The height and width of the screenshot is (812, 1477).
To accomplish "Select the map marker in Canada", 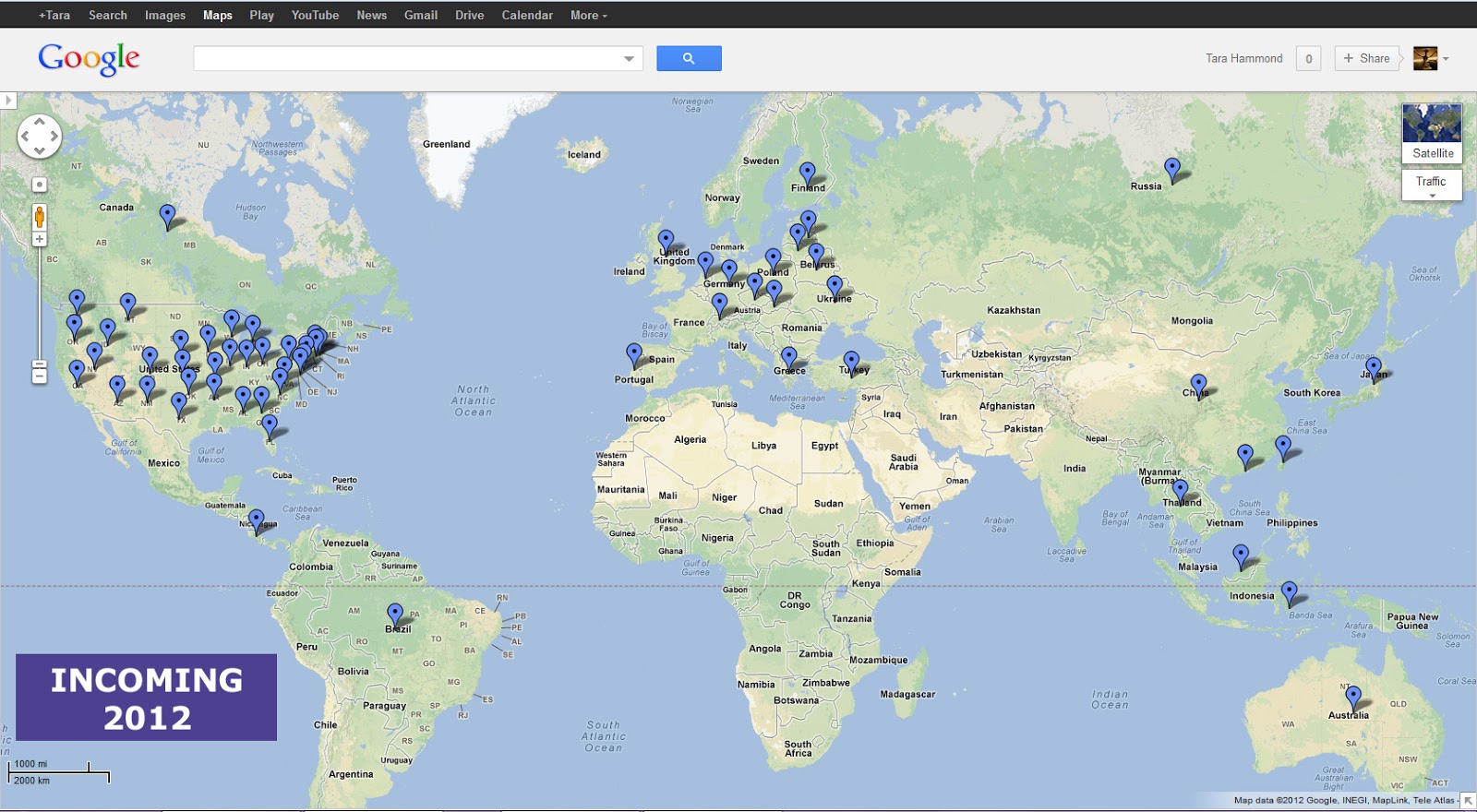I will [x=167, y=217].
